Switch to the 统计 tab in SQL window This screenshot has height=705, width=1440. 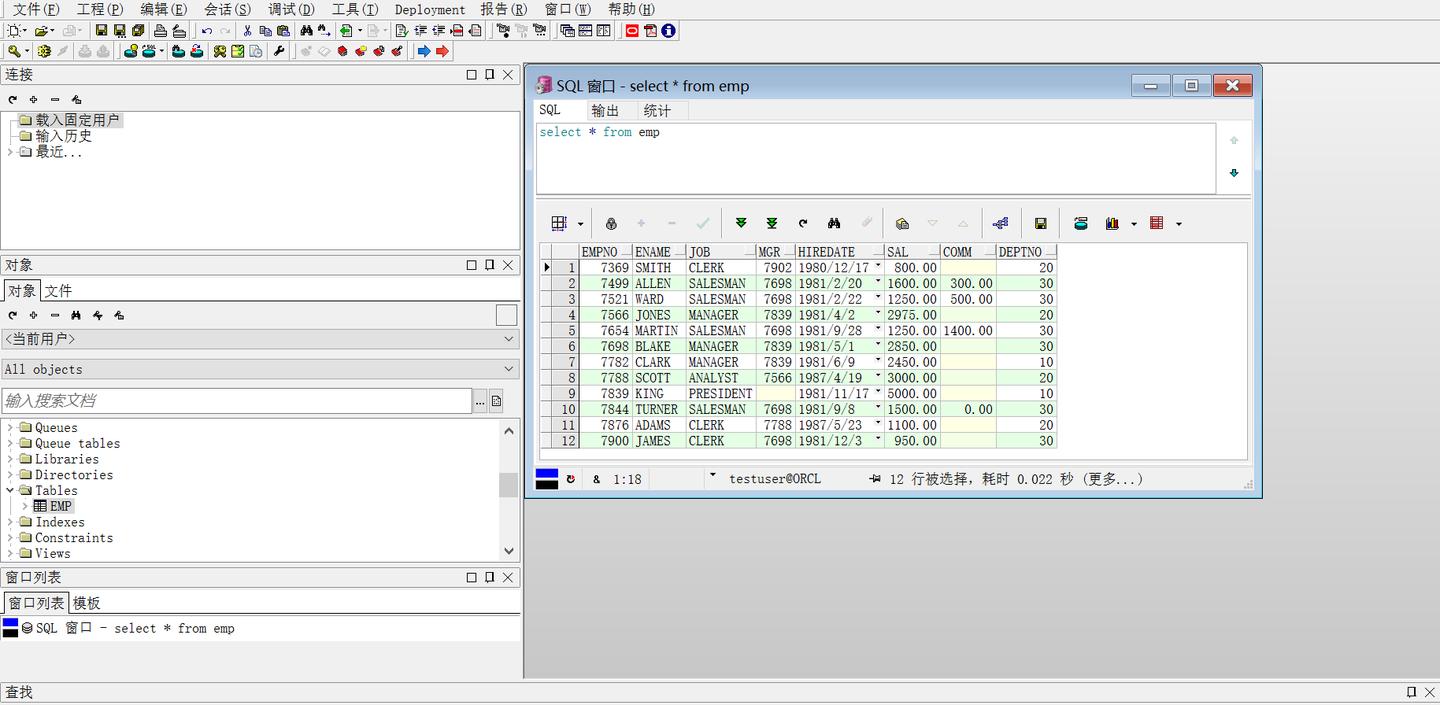[x=657, y=111]
